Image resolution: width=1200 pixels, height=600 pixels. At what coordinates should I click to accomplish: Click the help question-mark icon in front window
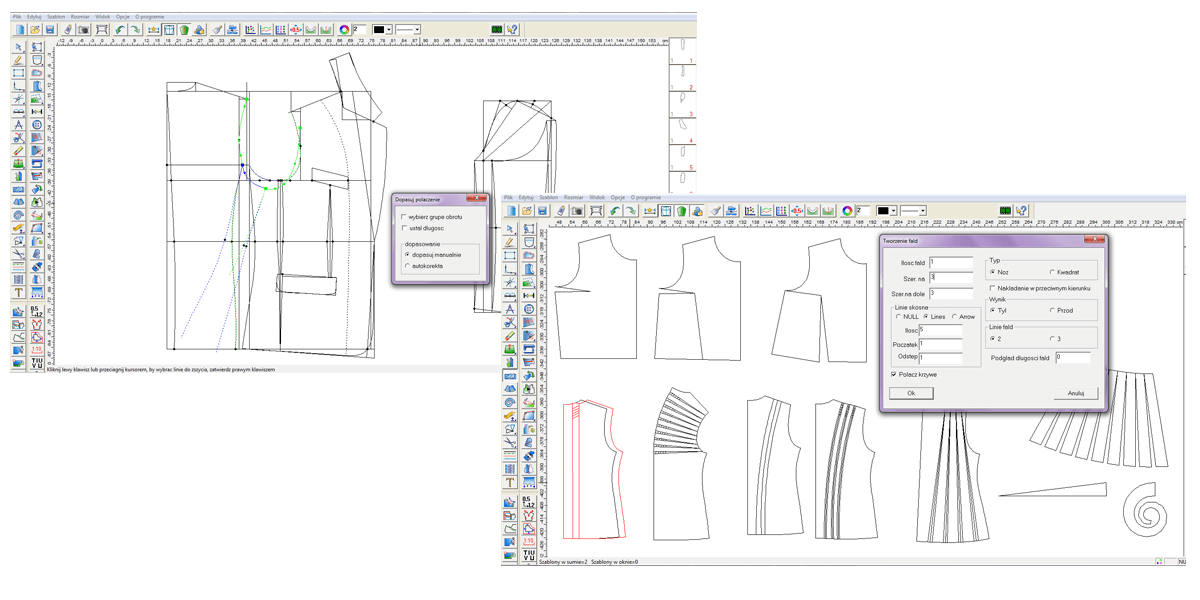[1021, 211]
